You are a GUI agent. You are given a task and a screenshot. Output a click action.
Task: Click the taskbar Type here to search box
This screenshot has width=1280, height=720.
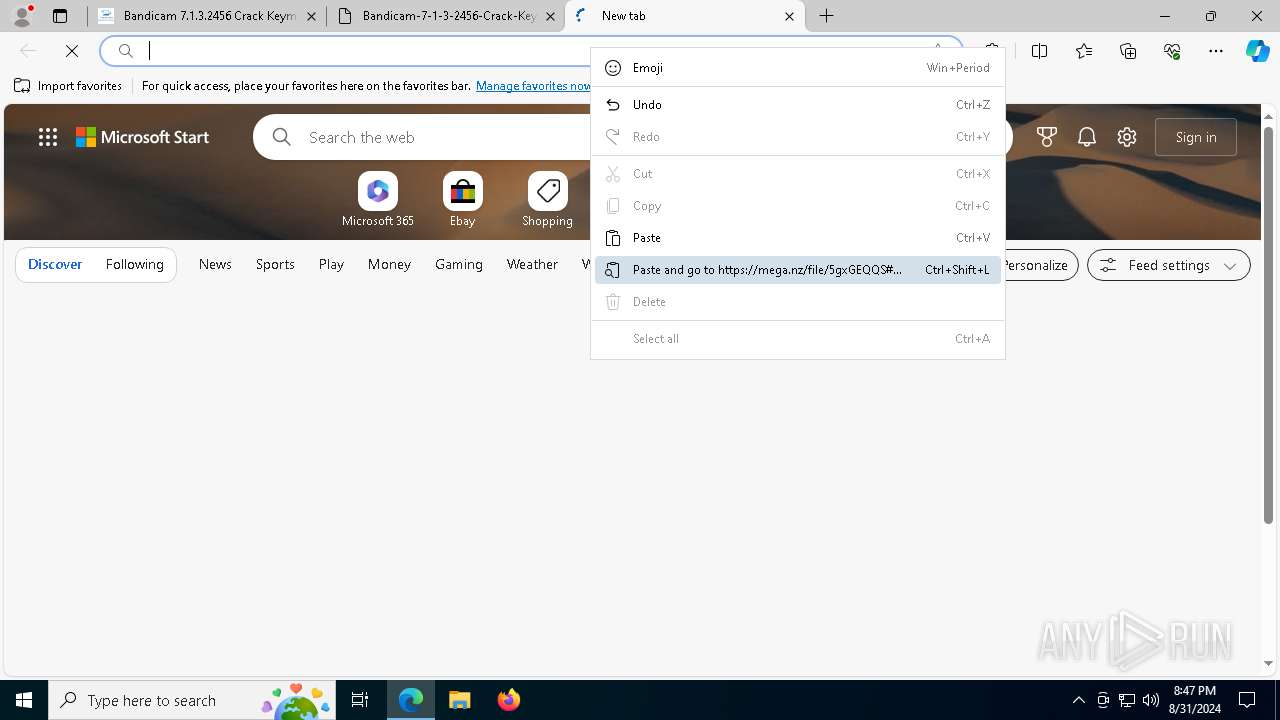(x=194, y=700)
